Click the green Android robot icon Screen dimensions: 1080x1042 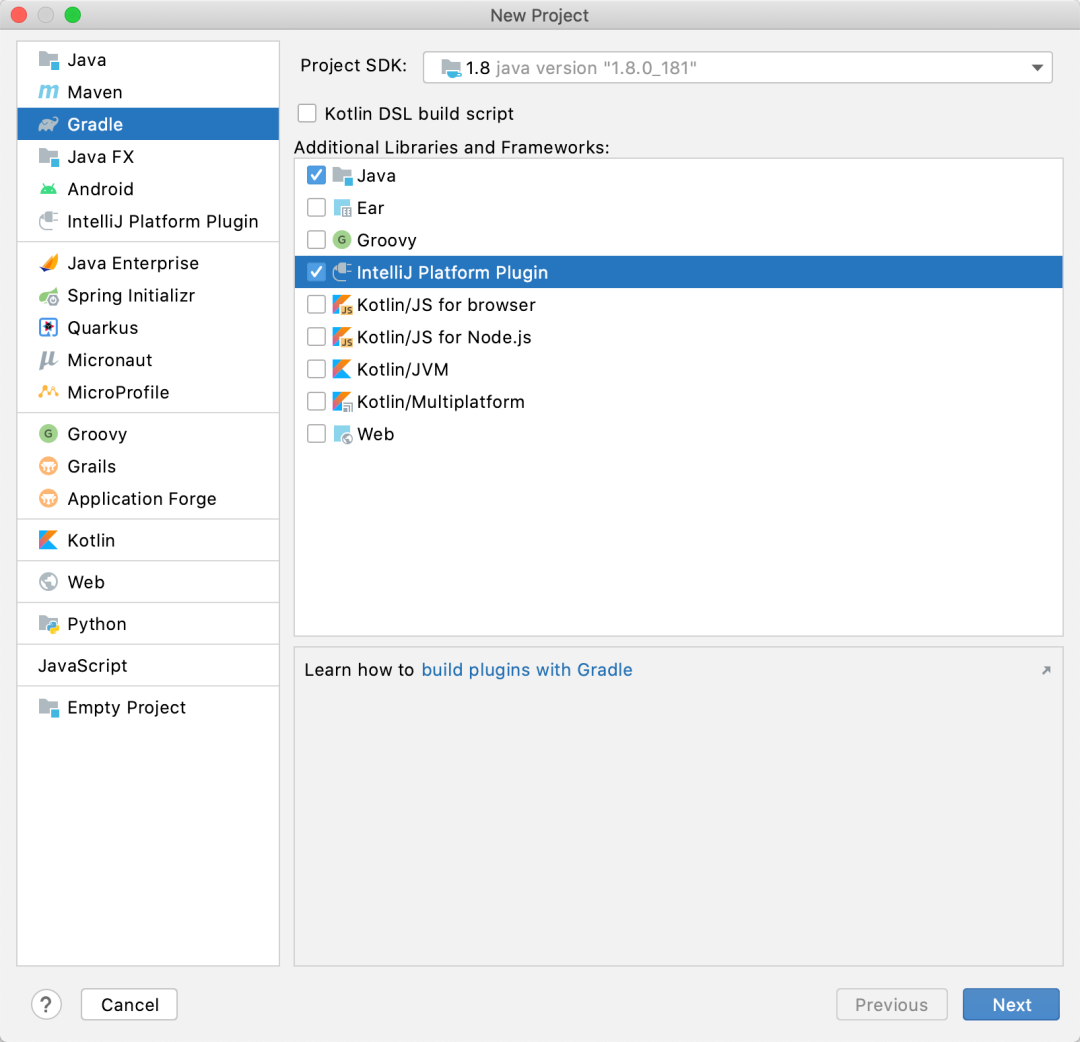click(x=48, y=189)
